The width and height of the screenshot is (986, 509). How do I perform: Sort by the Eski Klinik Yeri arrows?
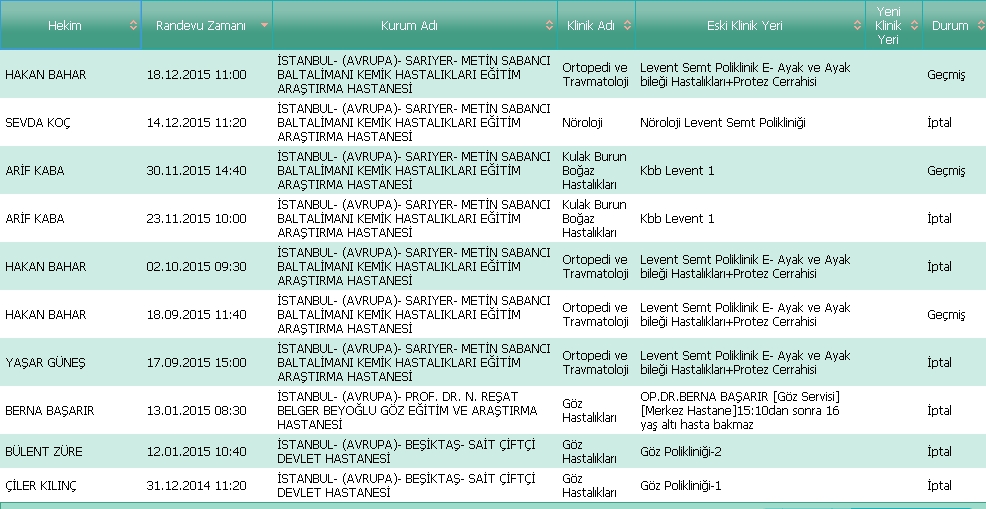pos(857,25)
